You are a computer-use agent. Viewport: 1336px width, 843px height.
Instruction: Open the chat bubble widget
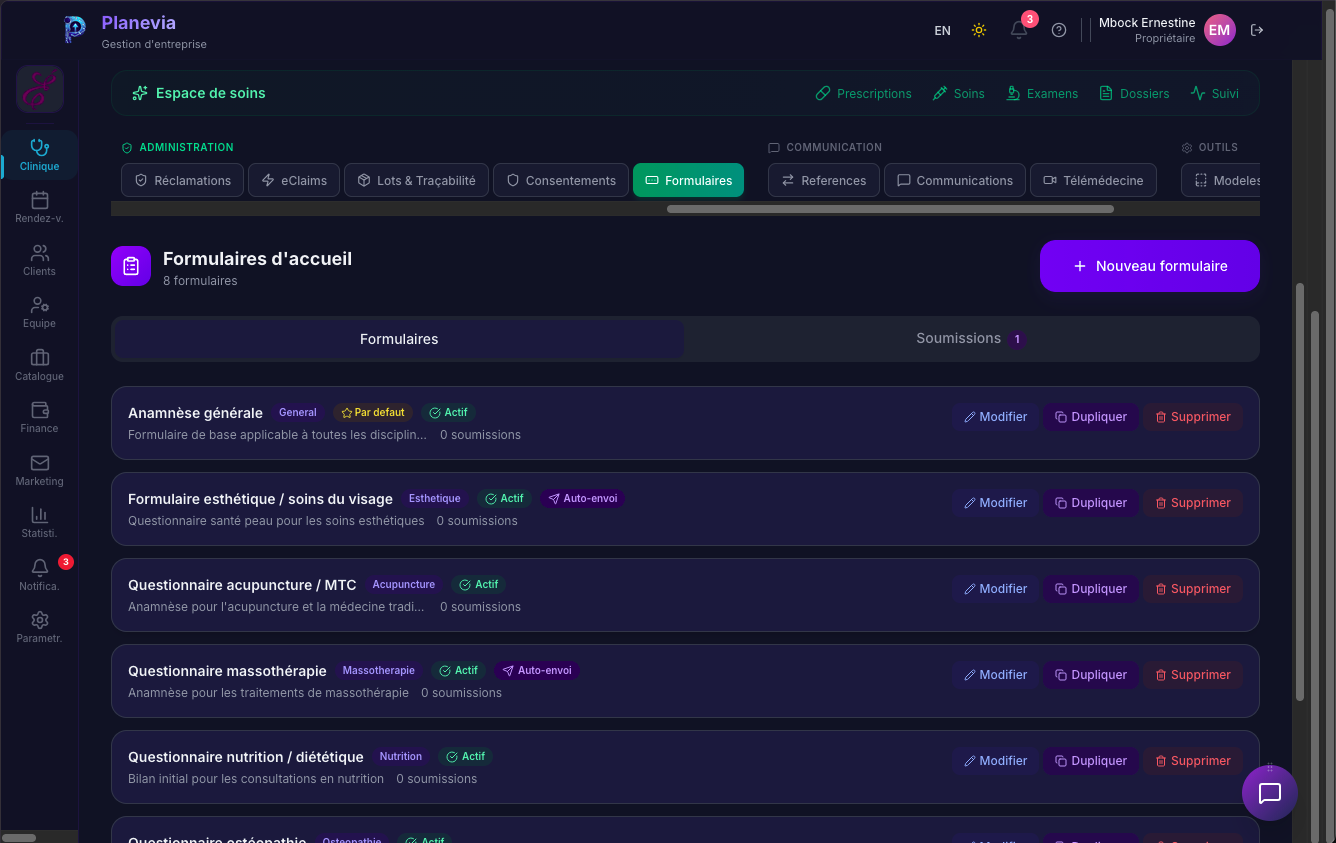[x=1270, y=793]
